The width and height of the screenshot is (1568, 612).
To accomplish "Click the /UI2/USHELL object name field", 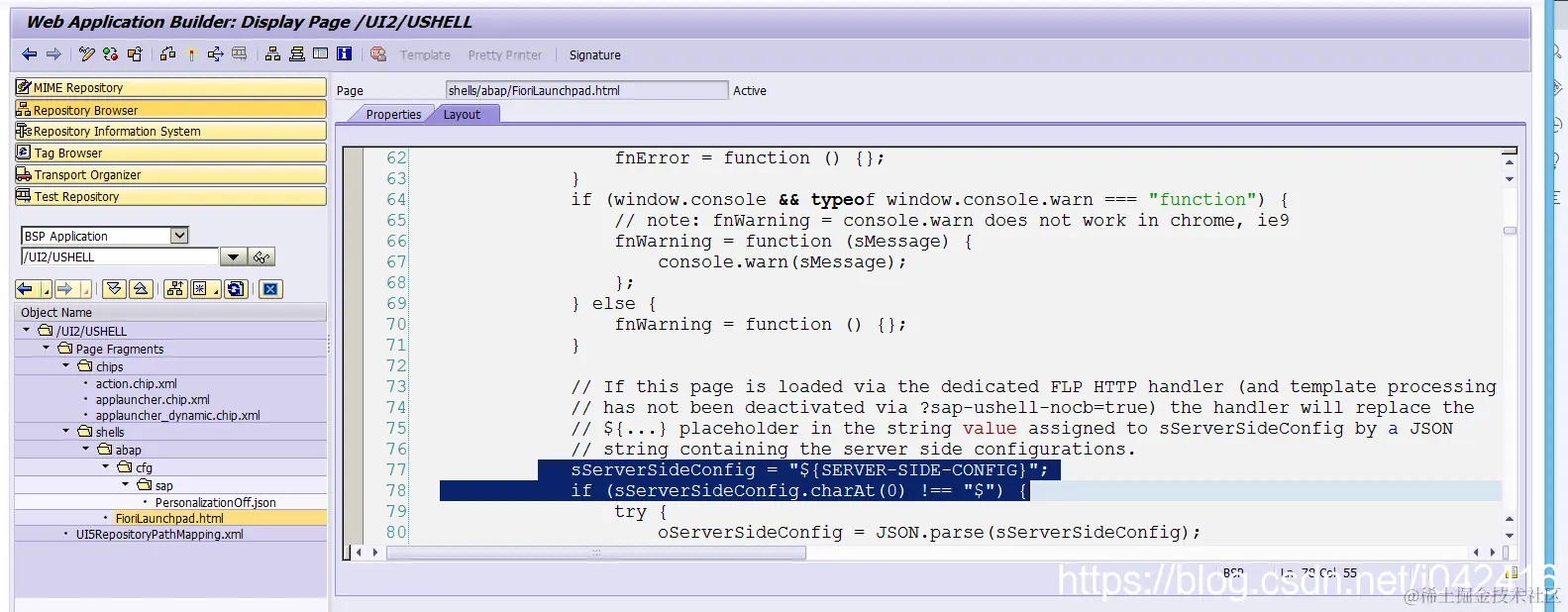I will click(119, 257).
